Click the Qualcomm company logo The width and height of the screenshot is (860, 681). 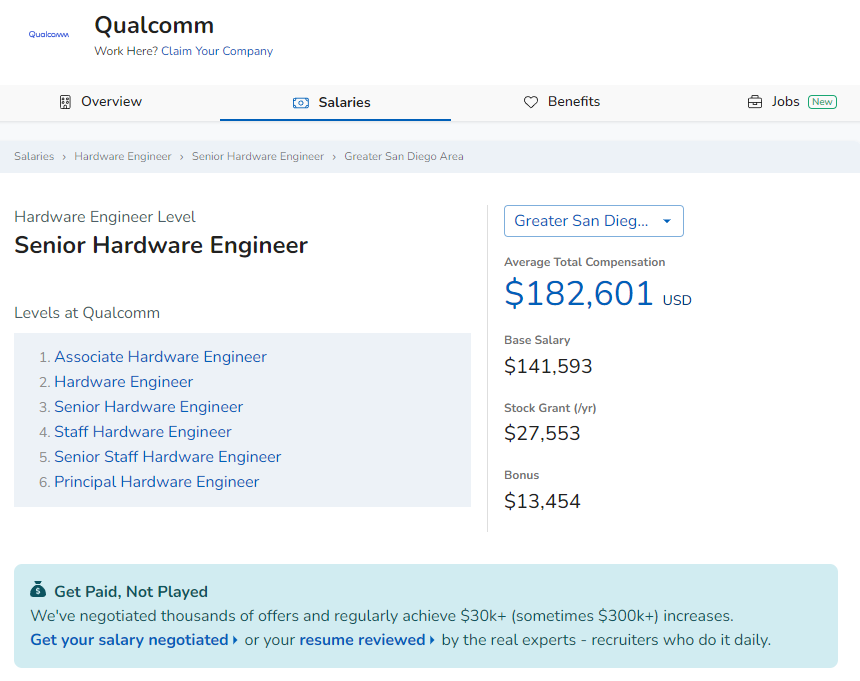pyautogui.click(x=49, y=34)
